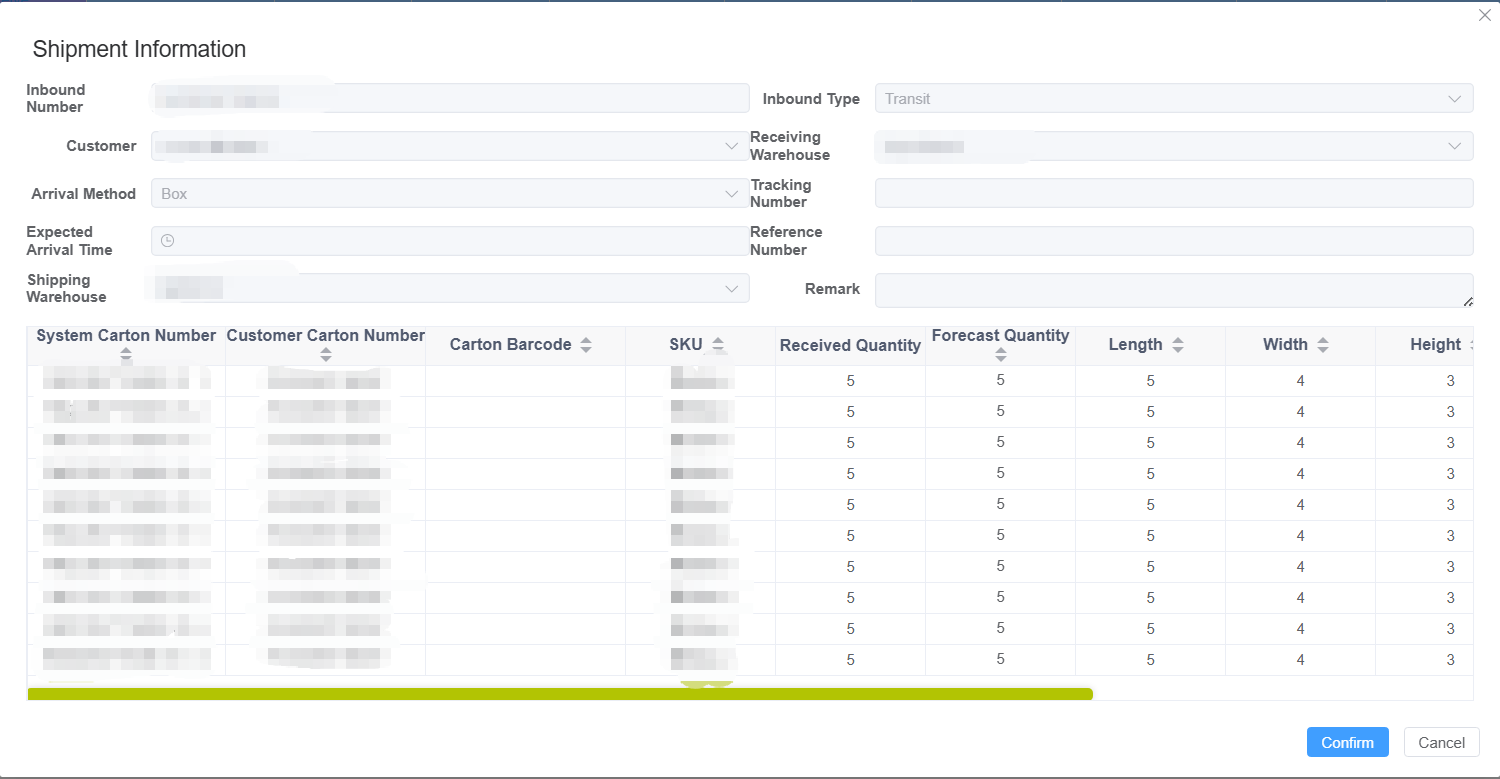Click into the Remark text area
1500x779 pixels.
1173,290
